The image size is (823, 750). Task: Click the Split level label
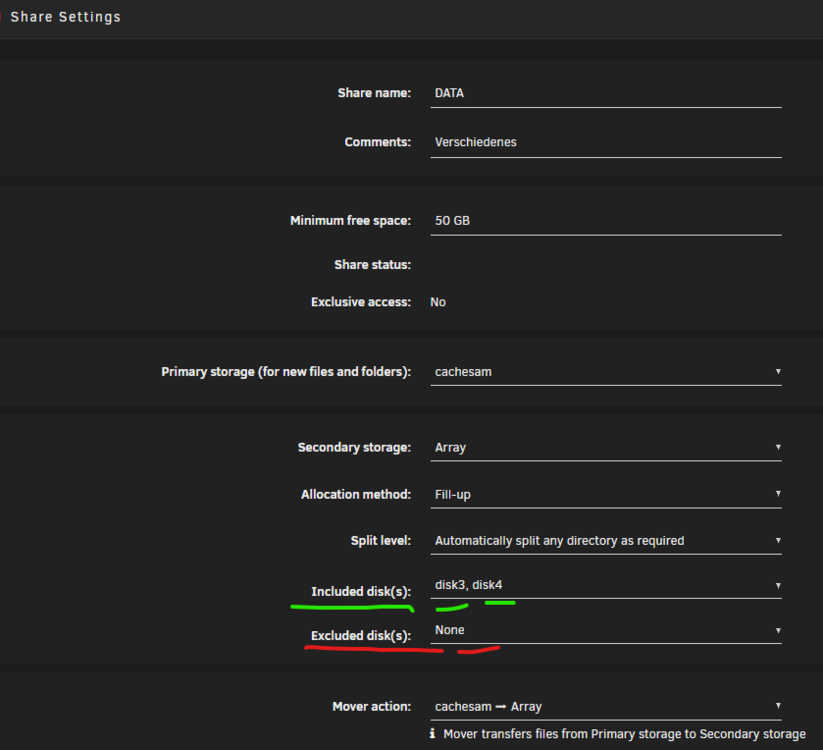[x=381, y=541]
